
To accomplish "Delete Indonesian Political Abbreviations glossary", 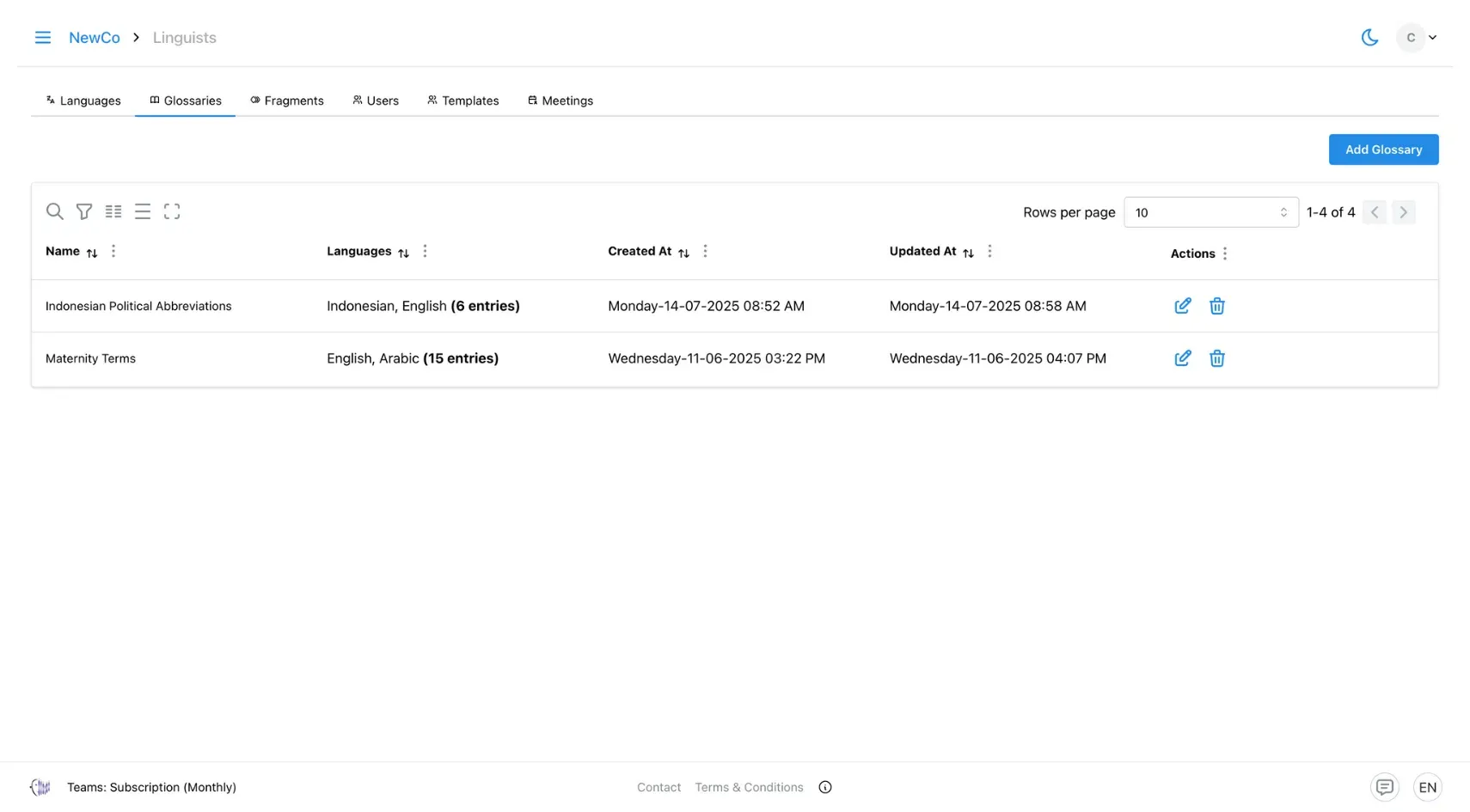I will coord(1216,306).
